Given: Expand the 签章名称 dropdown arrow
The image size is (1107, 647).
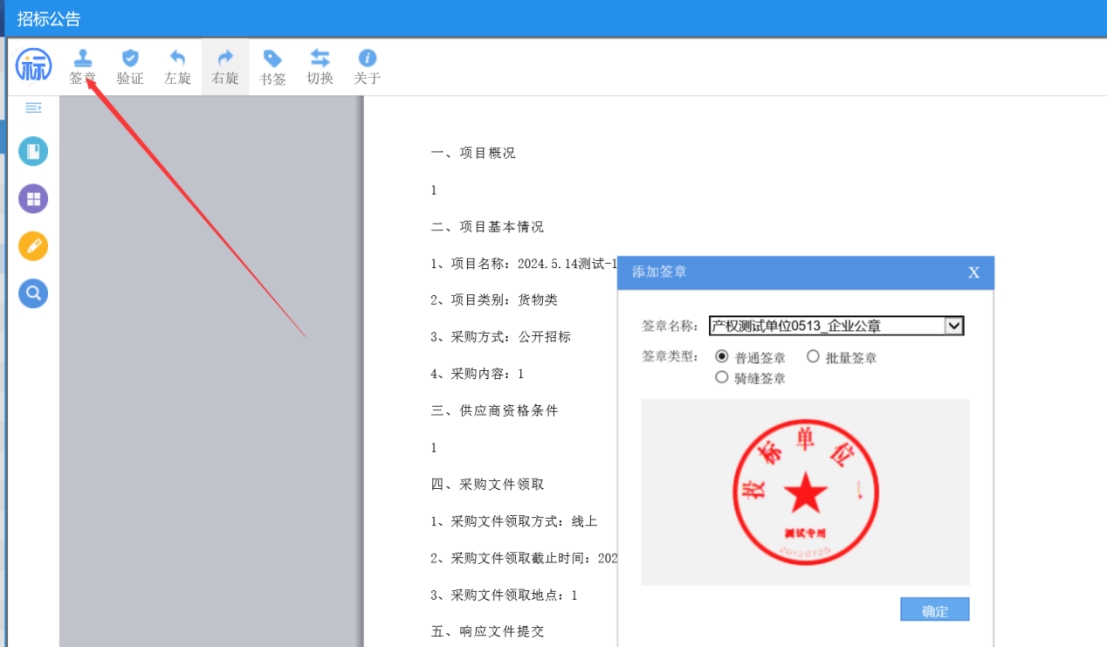Looking at the screenshot, I should 953,325.
